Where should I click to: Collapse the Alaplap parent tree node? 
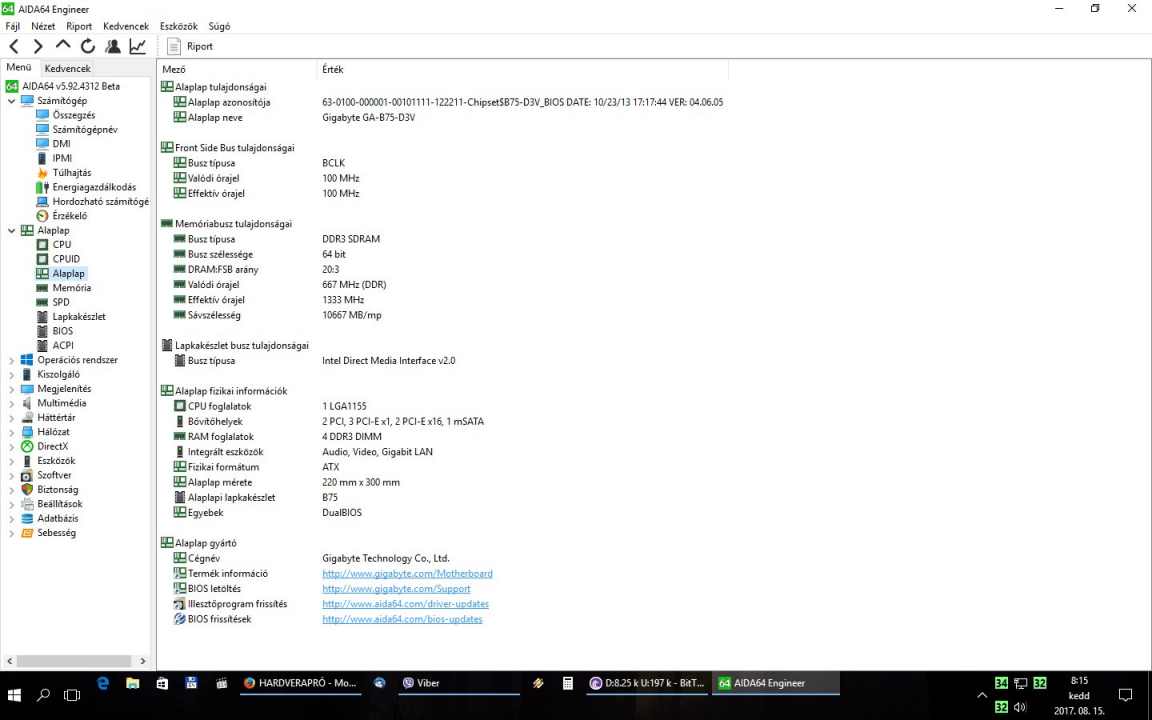pyautogui.click(x=11, y=231)
